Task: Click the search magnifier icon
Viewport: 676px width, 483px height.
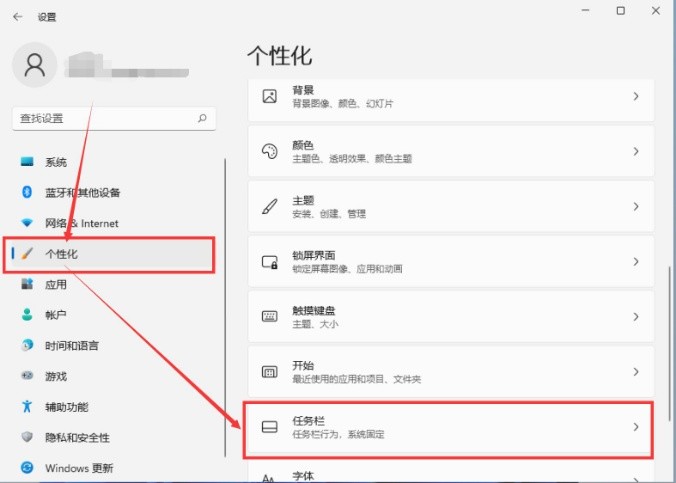Action: [x=202, y=118]
